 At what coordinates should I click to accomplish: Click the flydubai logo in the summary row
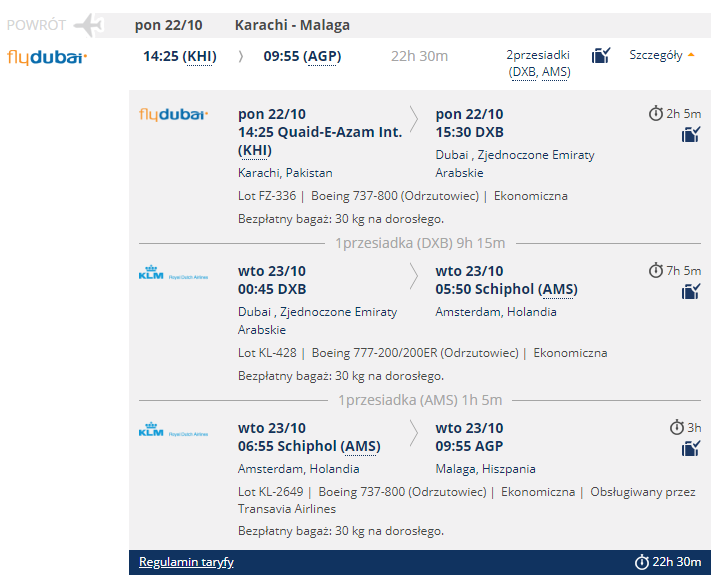47,57
